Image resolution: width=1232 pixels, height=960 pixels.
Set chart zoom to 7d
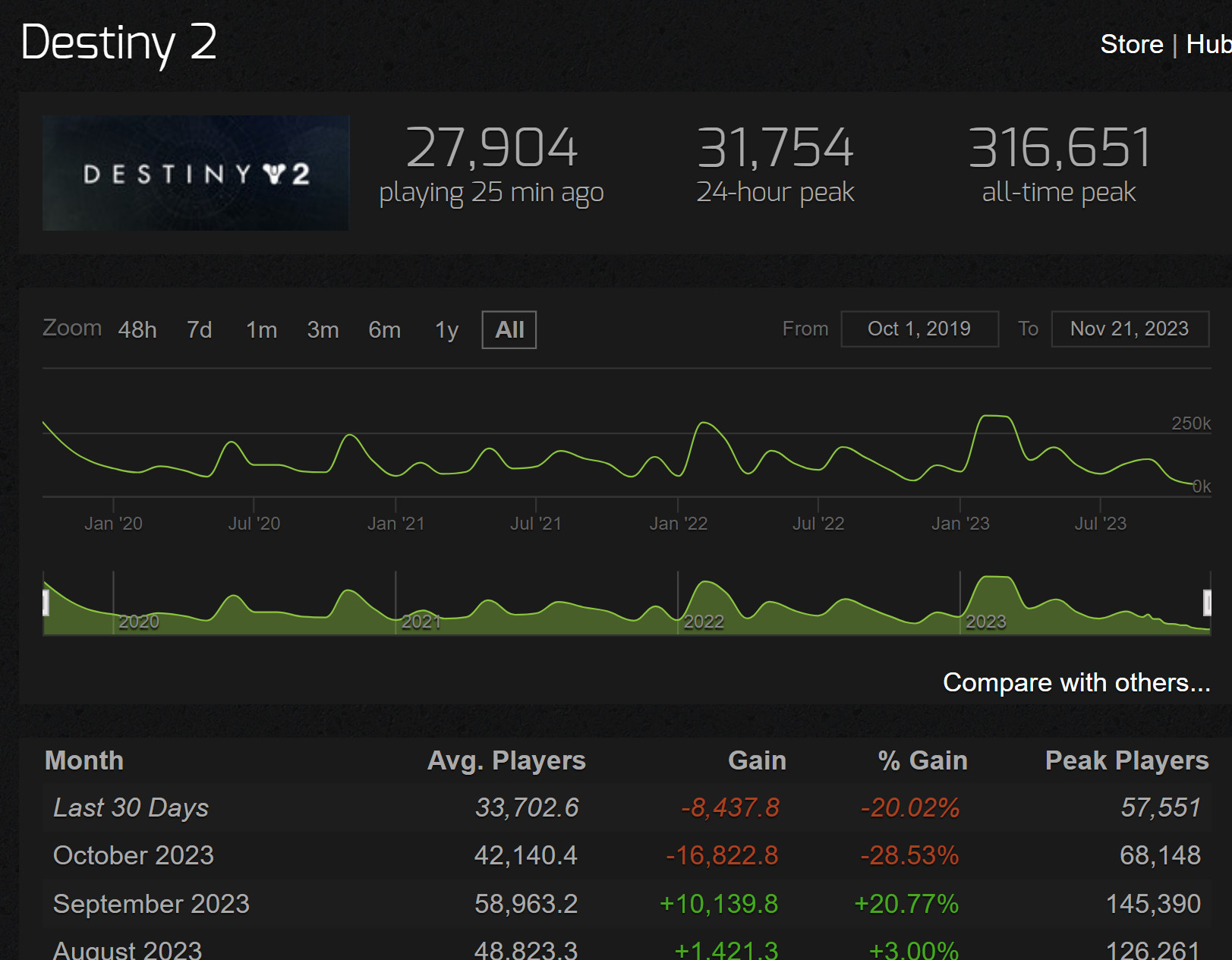click(199, 329)
